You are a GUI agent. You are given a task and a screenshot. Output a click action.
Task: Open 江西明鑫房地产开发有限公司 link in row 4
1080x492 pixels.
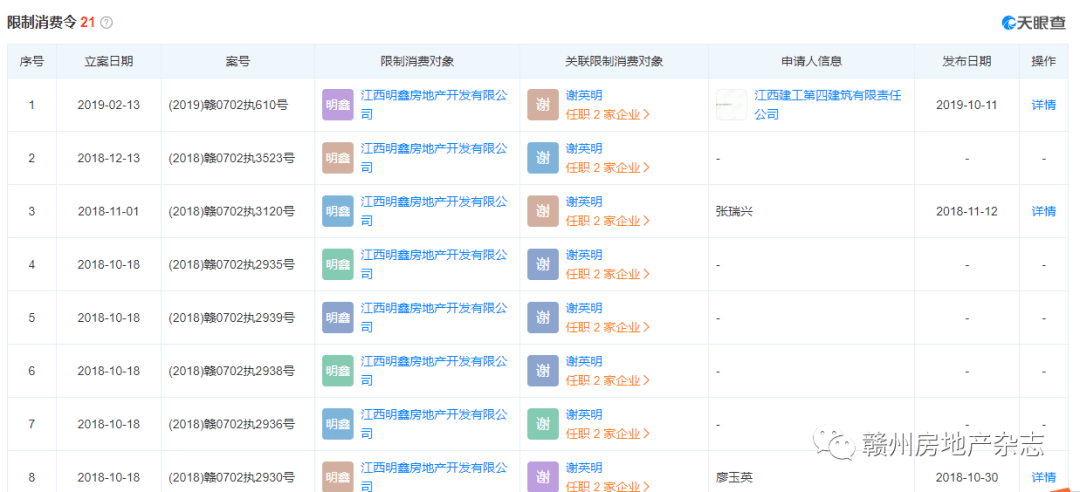tap(434, 264)
